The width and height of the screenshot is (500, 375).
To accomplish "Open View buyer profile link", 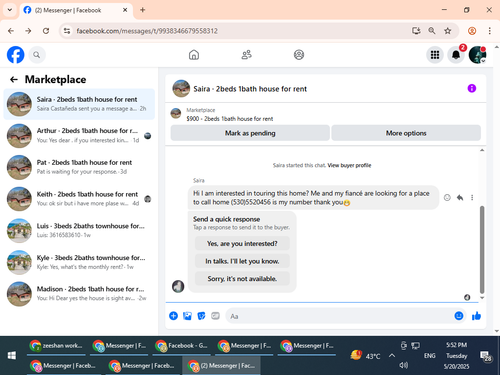I will click(x=349, y=165).
